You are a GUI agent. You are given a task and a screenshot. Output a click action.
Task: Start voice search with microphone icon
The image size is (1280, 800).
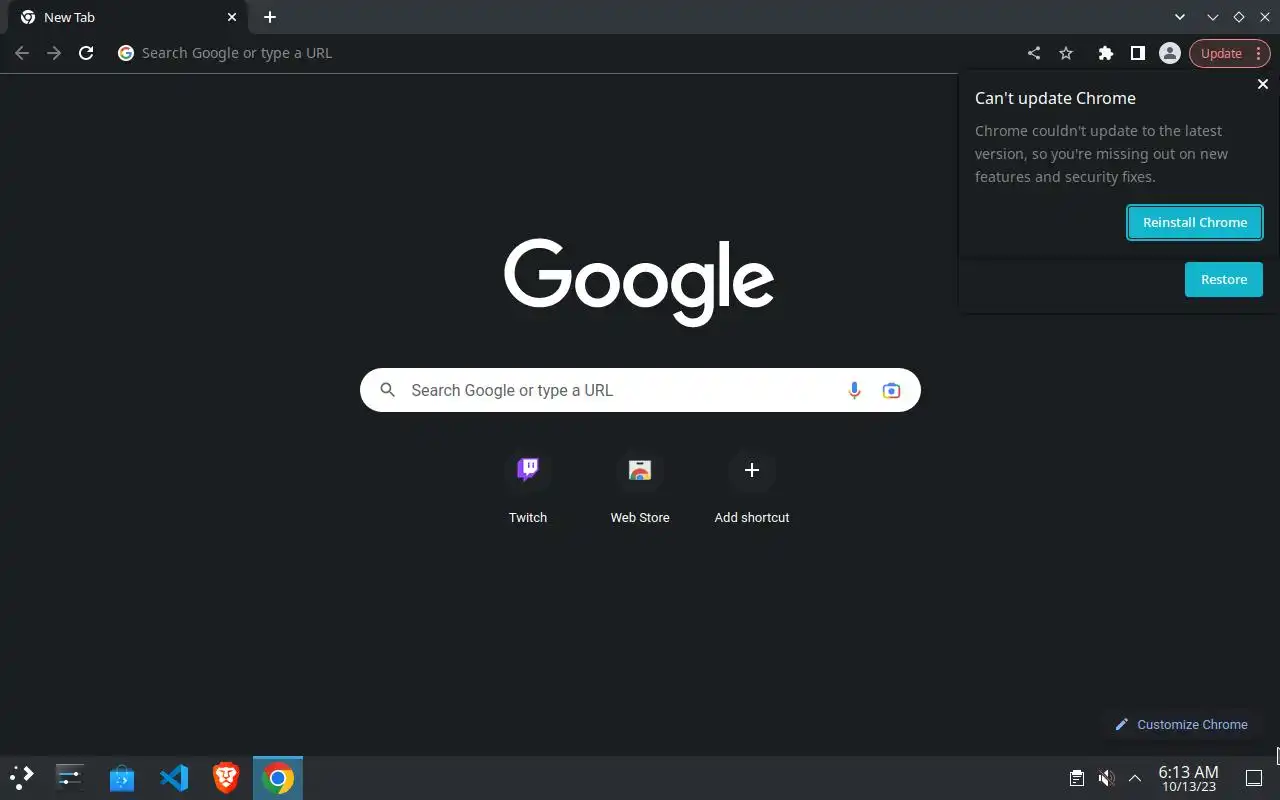point(854,390)
